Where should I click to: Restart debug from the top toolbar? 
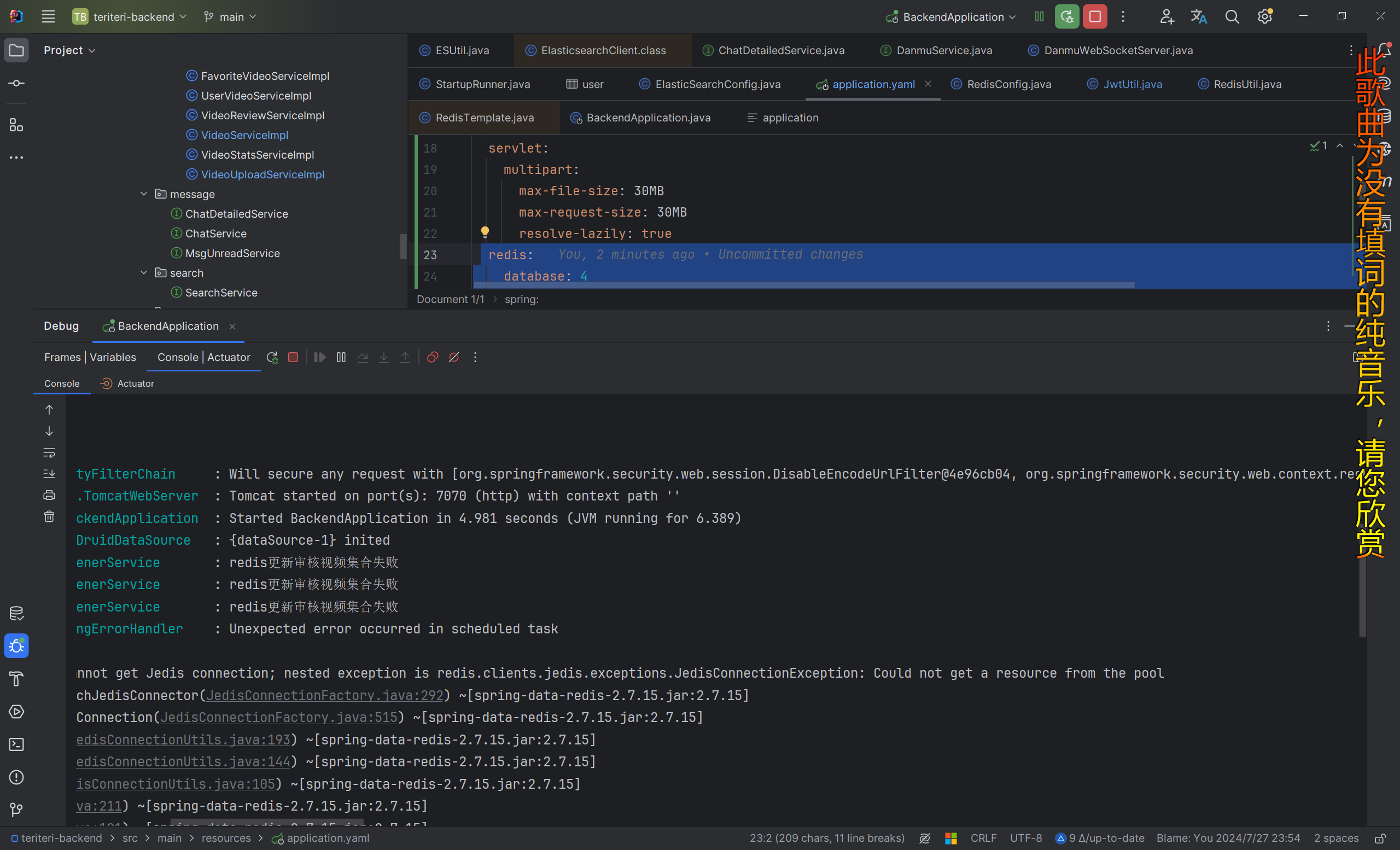[1067, 16]
